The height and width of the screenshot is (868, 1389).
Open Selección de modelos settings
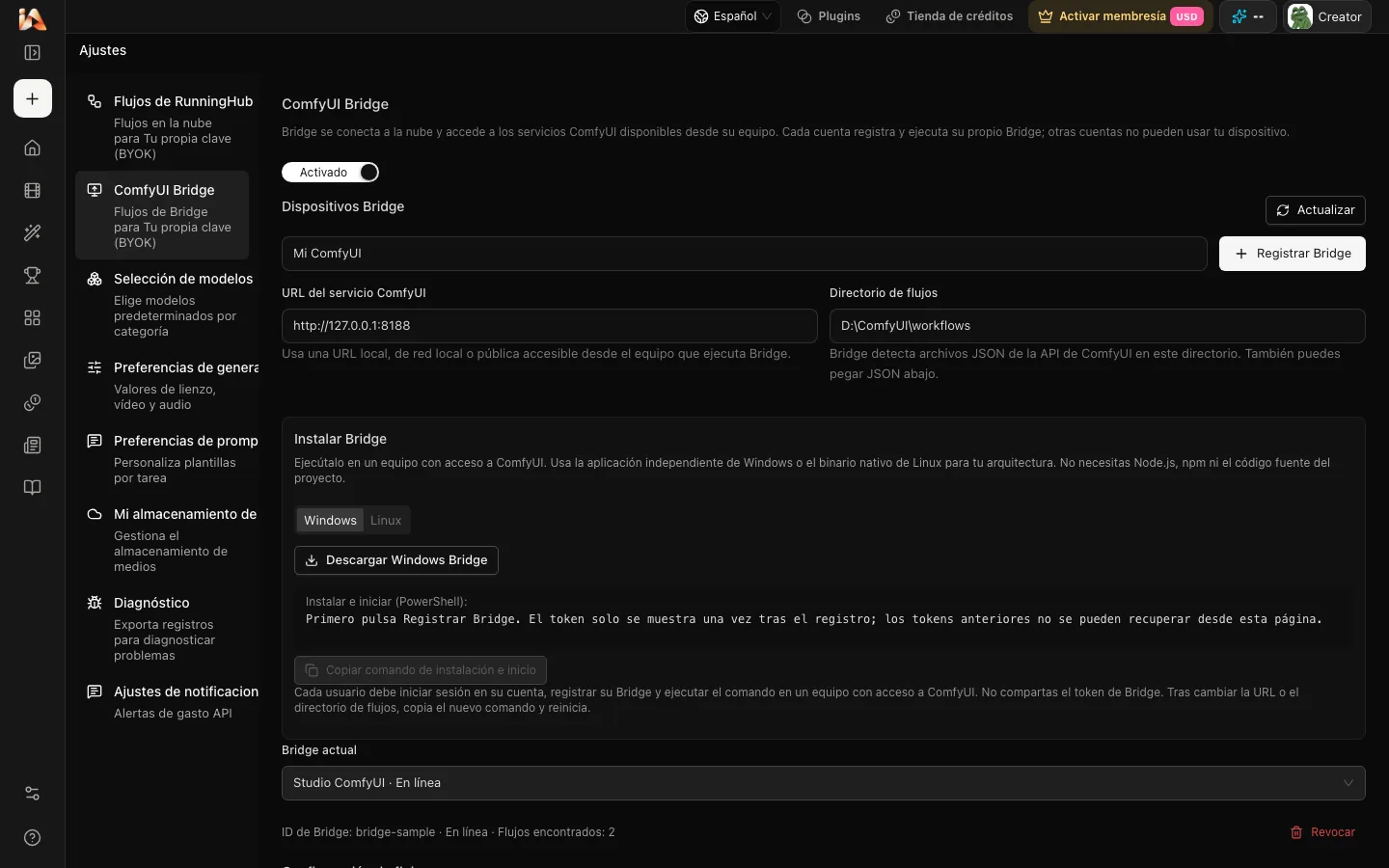tap(162, 304)
